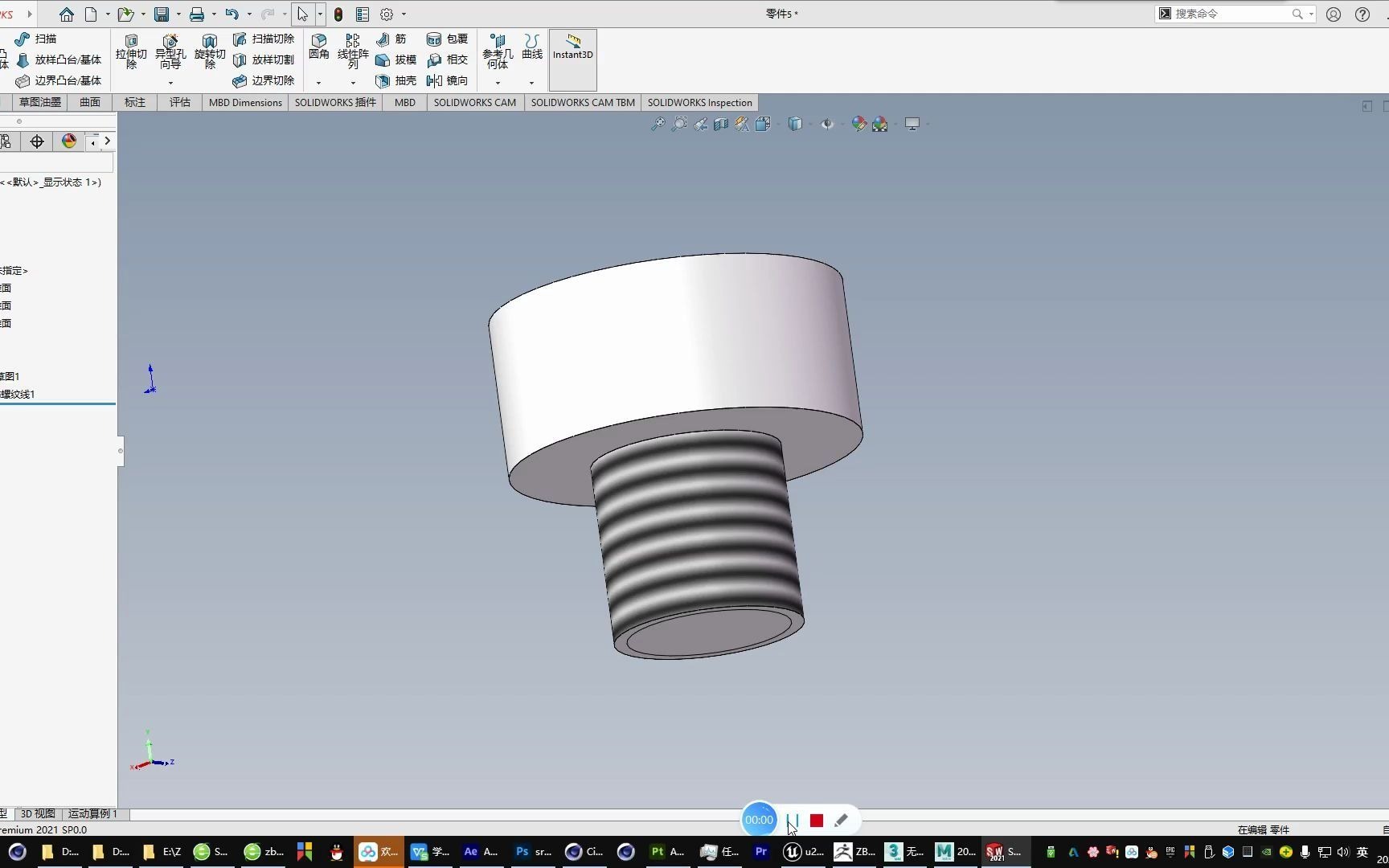The image size is (1389, 868).
Task: Open the DisplayManager color wheel tab
Action: pos(69,141)
